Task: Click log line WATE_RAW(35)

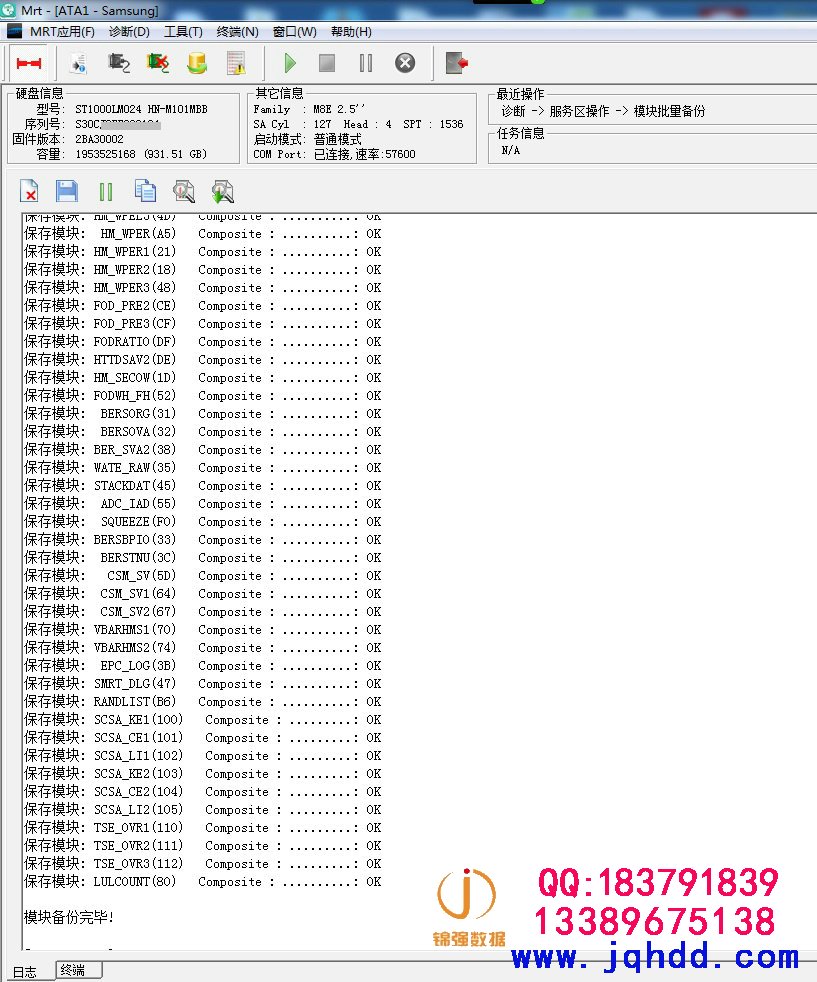Action: (x=202, y=468)
